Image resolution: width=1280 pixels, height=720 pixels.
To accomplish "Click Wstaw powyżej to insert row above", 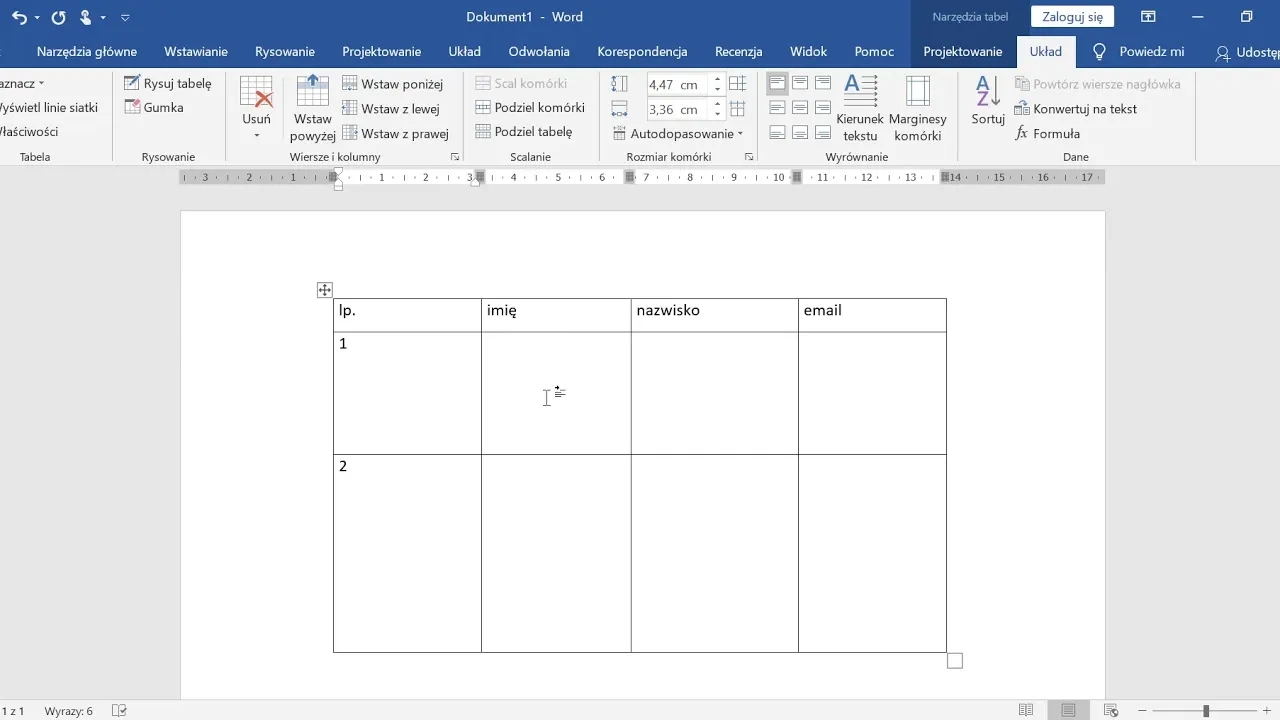I will 312,109.
